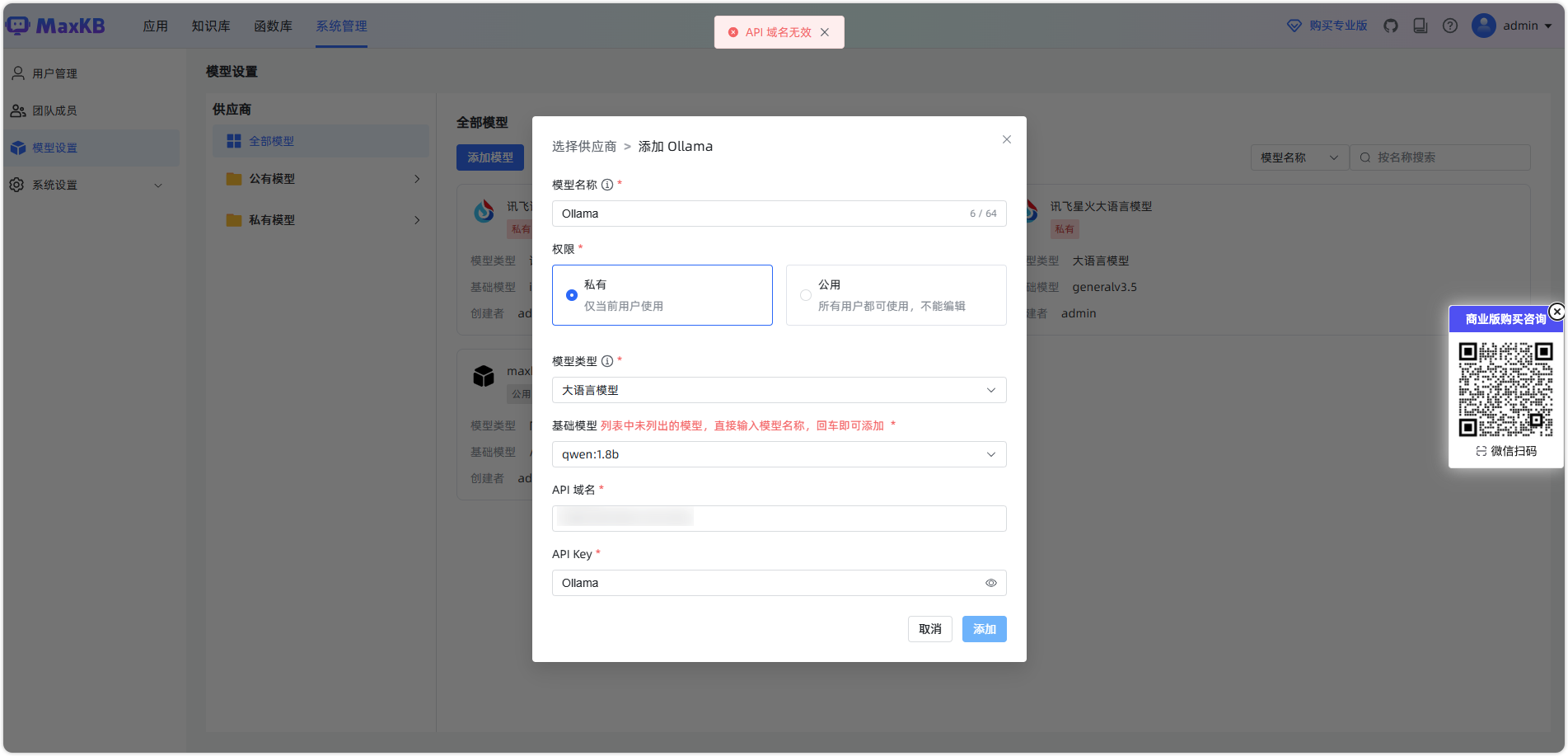Screen dimensions: 1568x756
Task: Select the 私有 permission radio option
Action: pyautogui.click(x=572, y=295)
